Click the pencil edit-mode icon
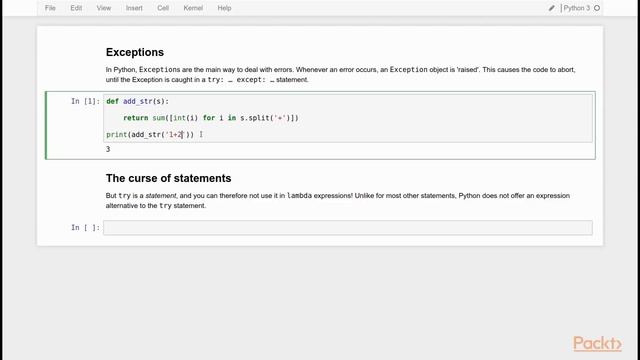640x360 pixels. pyautogui.click(x=551, y=8)
